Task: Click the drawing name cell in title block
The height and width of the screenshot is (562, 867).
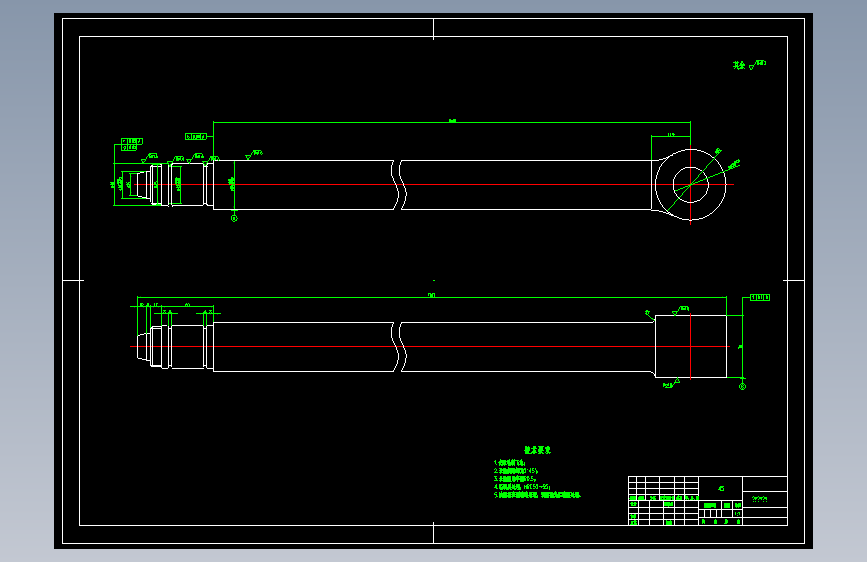Action: 765,499
